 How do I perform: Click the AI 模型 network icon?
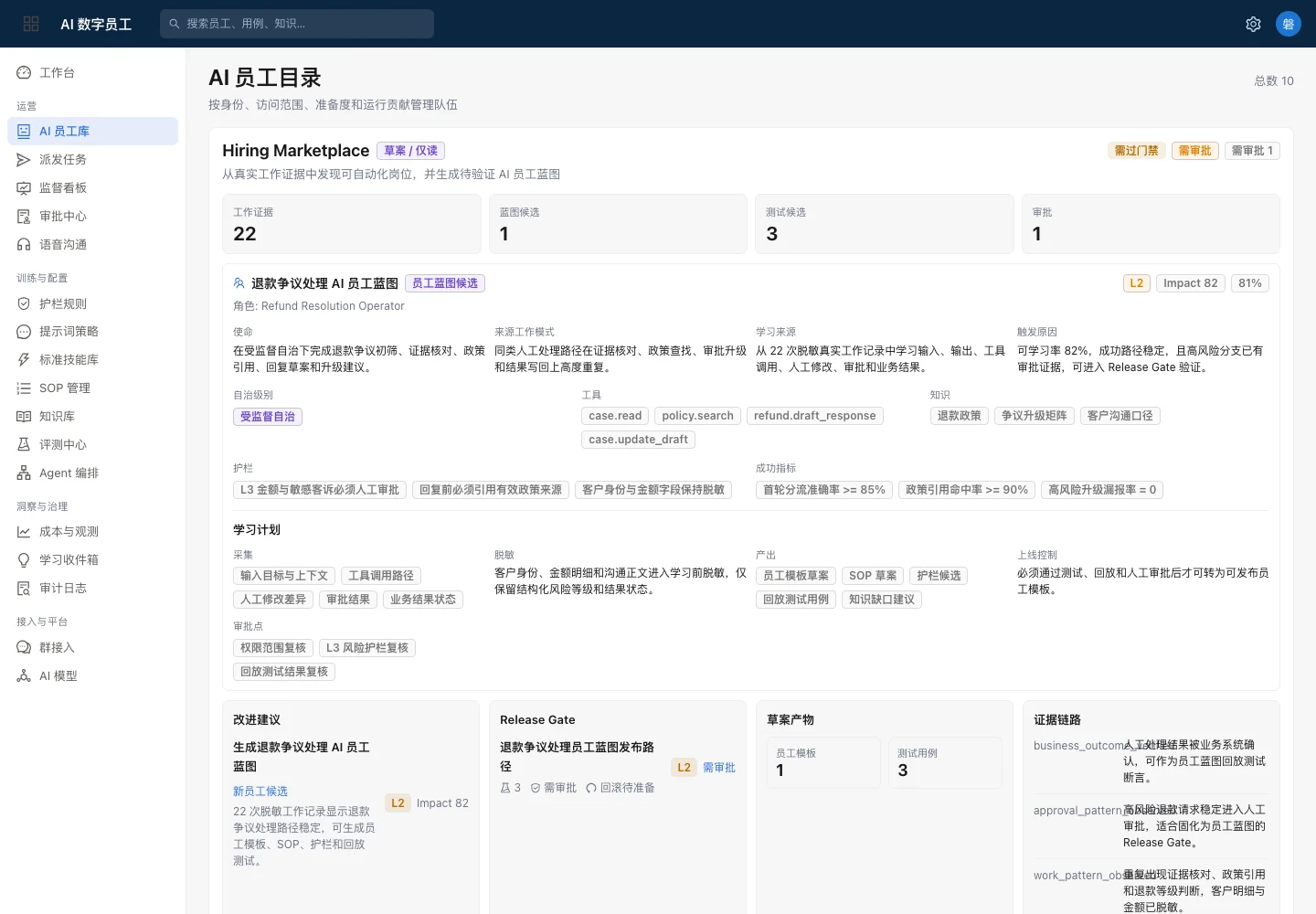tap(24, 675)
